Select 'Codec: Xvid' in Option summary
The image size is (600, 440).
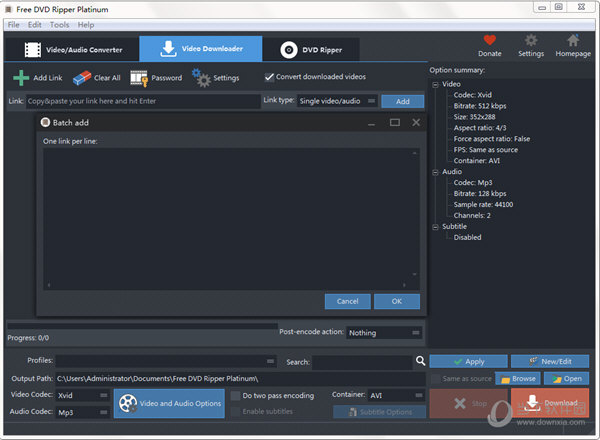click(472, 95)
